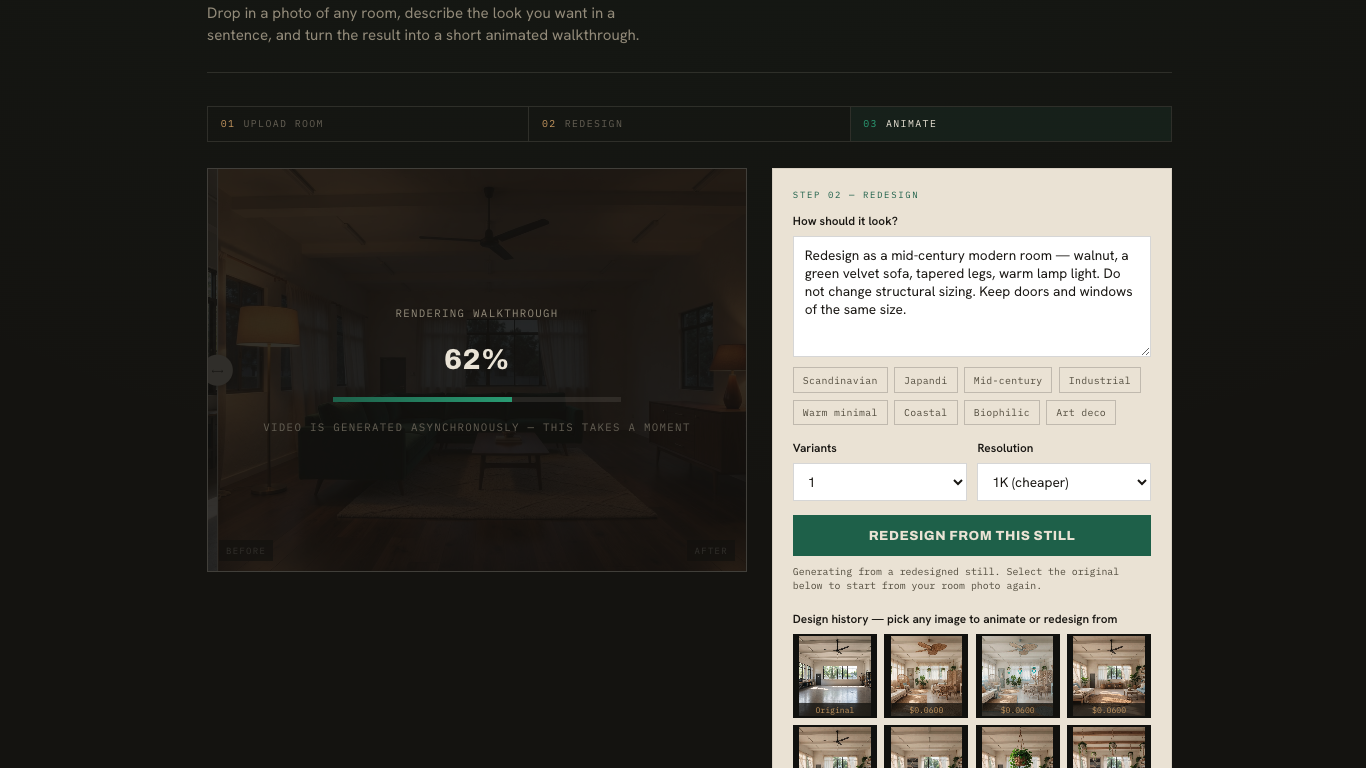This screenshot has width=1366, height=768.
Task: Select the thumbnail with large central hanging plant
Action: (x=1018, y=747)
